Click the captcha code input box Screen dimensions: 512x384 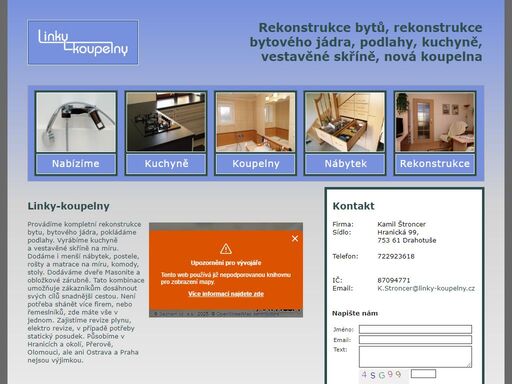click(x=423, y=374)
